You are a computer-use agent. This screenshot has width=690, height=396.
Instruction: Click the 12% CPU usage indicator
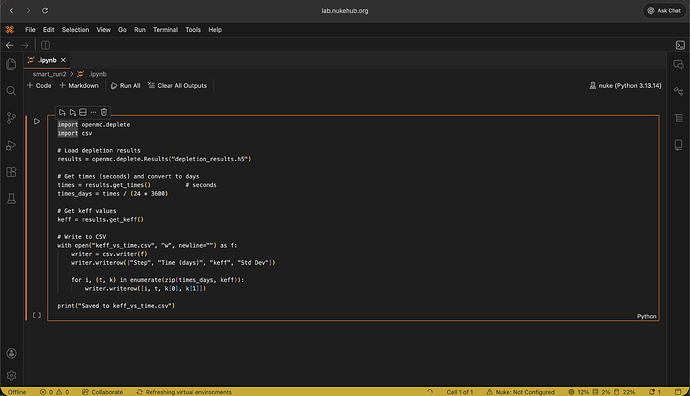(579, 392)
